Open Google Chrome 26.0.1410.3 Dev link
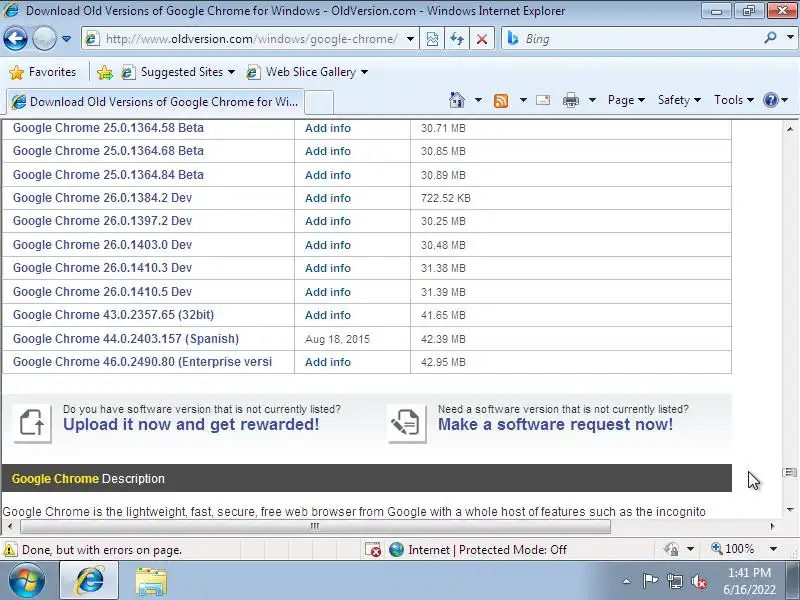The width and height of the screenshot is (800, 600). 103,268
